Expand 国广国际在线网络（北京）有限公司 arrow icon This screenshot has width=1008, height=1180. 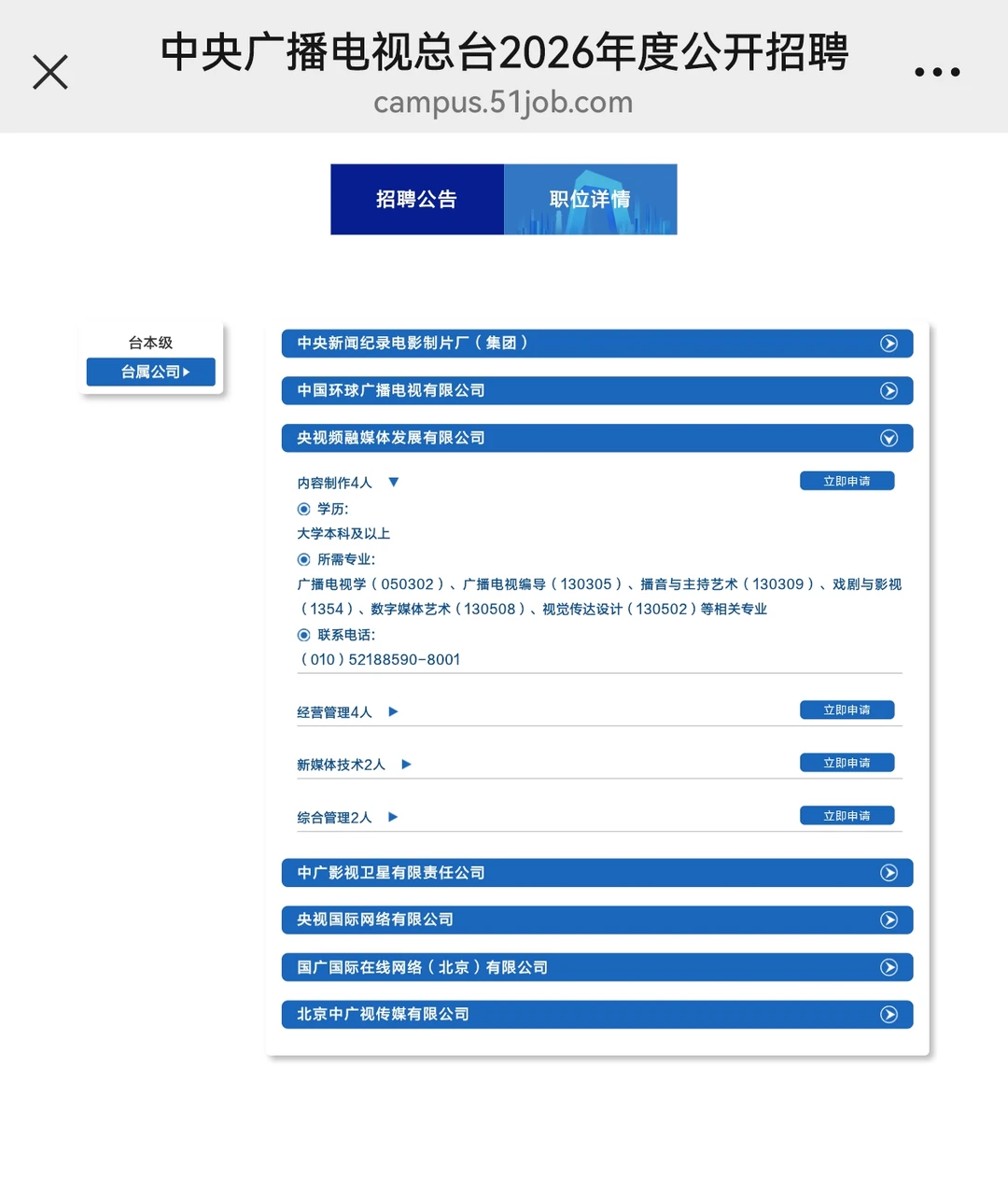pos(889,967)
